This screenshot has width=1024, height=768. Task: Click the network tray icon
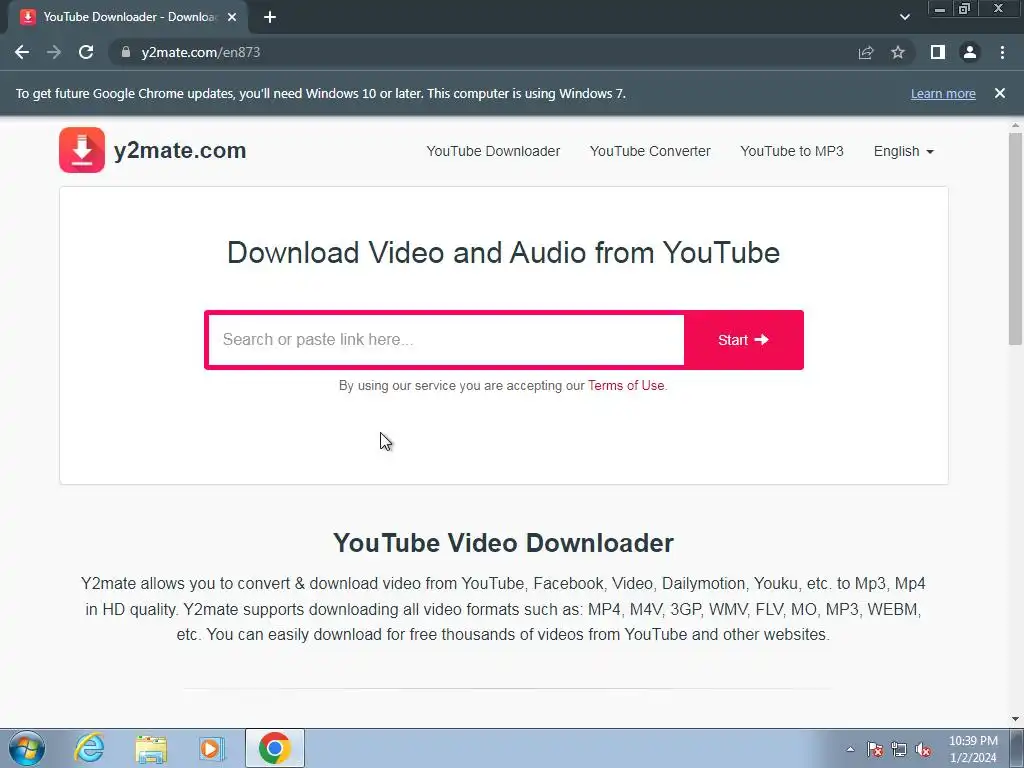click(x=899, y=749)
